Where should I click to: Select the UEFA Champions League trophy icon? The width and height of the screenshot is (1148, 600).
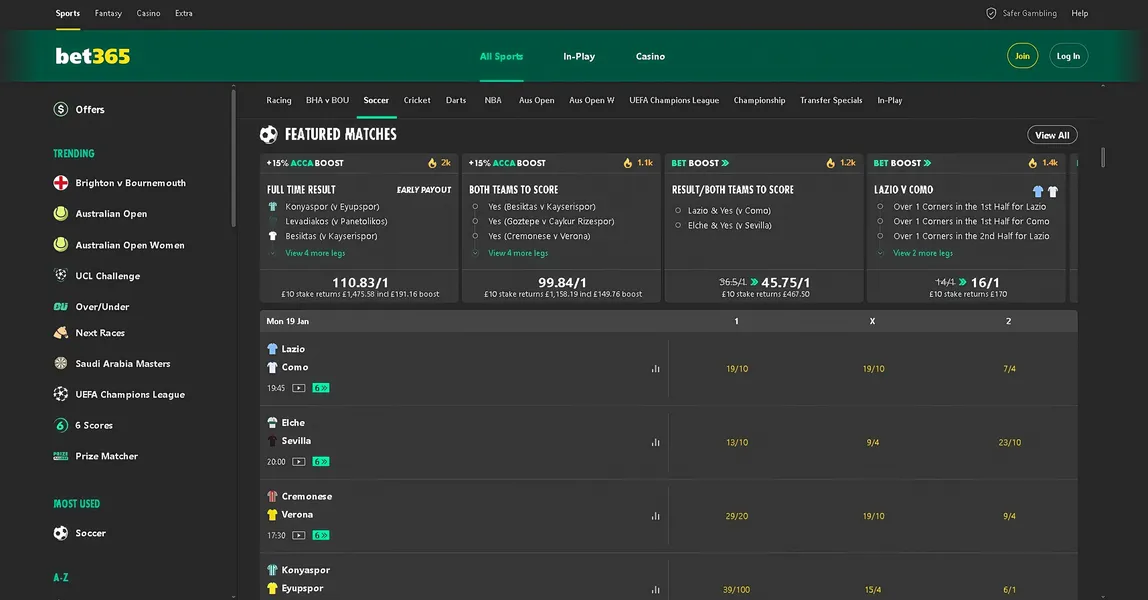click(x=61, y=394)
